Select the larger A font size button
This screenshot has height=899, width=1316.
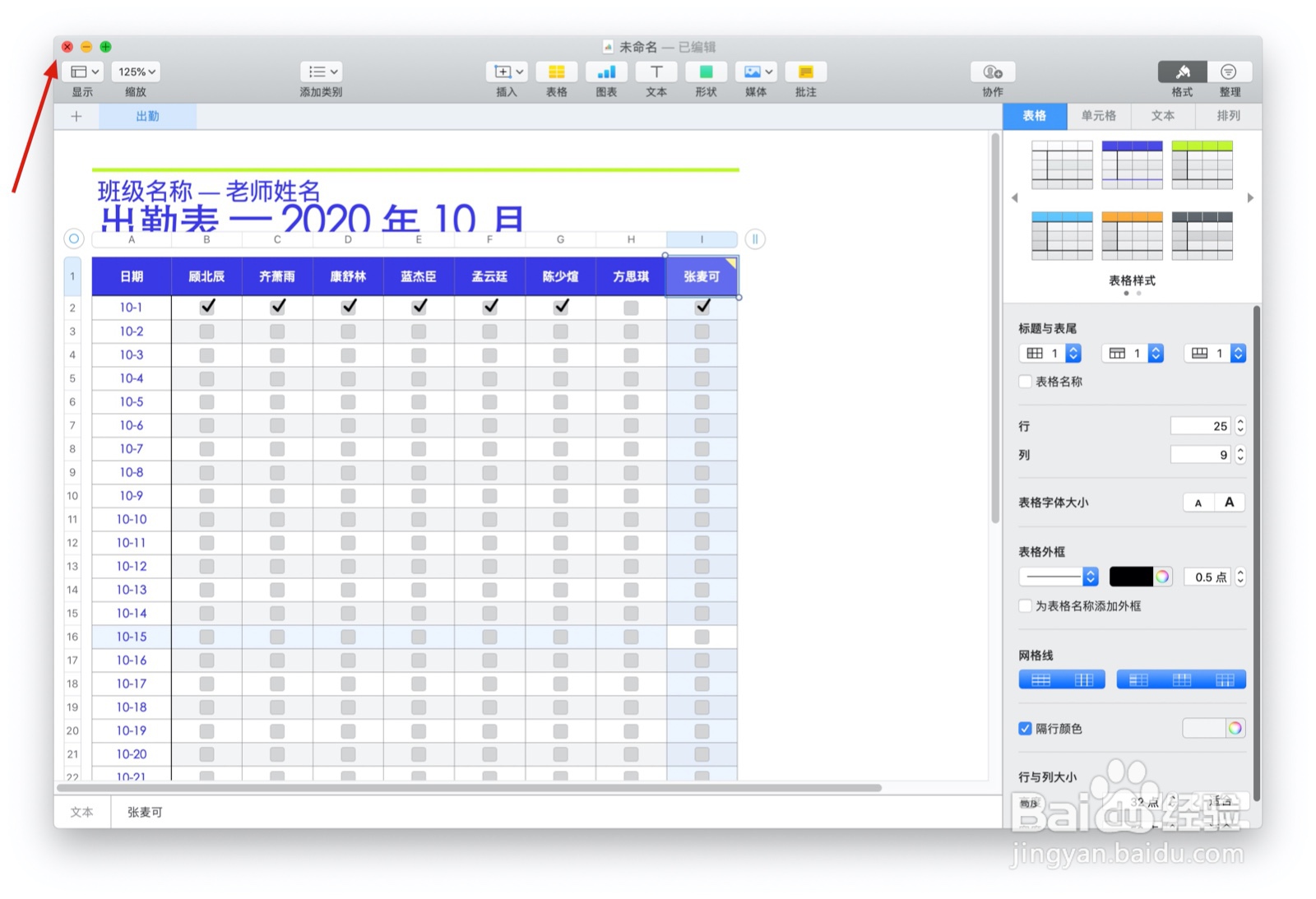pyautogui.click(x=1229, y=502)
